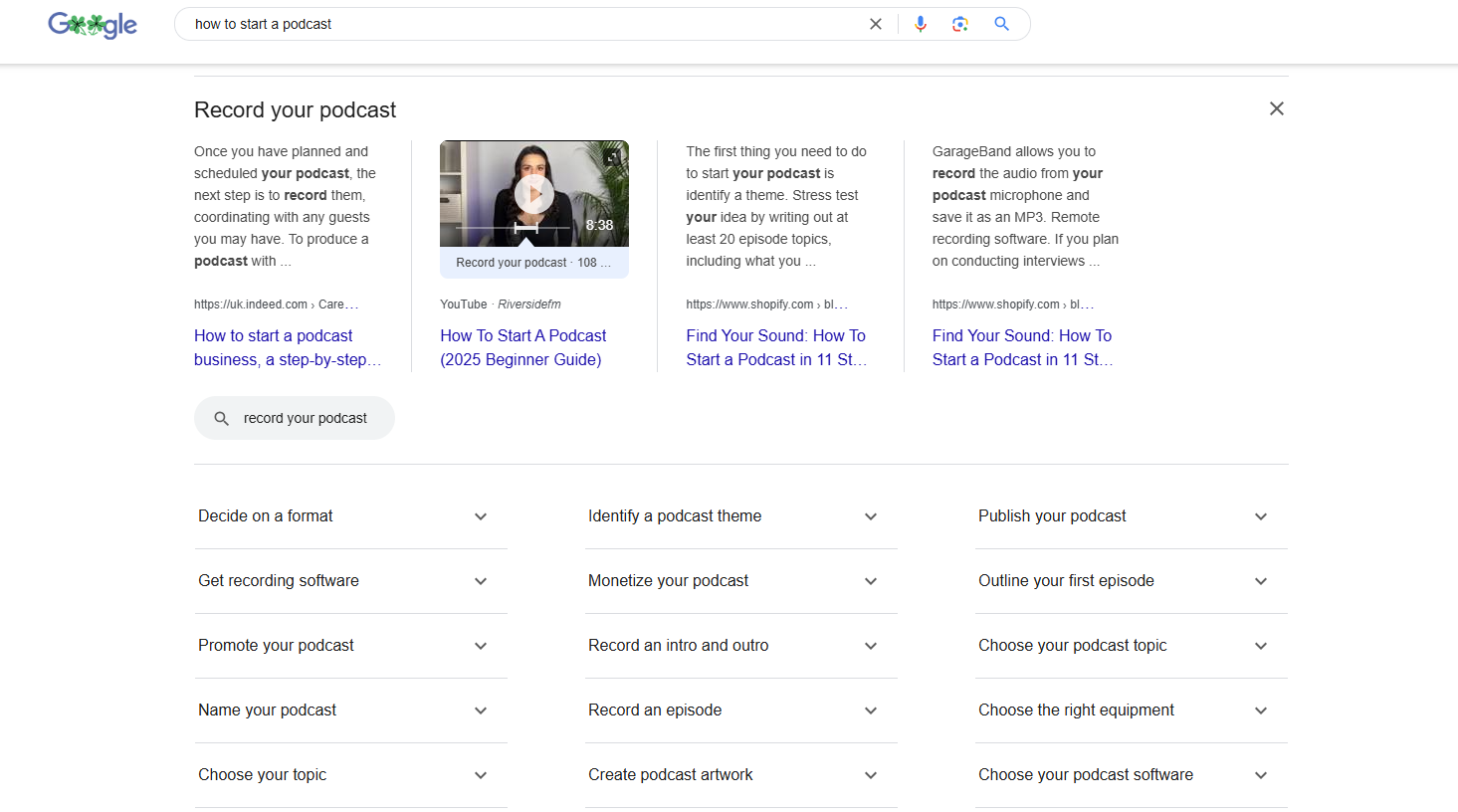Clear the search query with X icon
The width and height of the screenshot is (1458, 812).
[876, 24]
